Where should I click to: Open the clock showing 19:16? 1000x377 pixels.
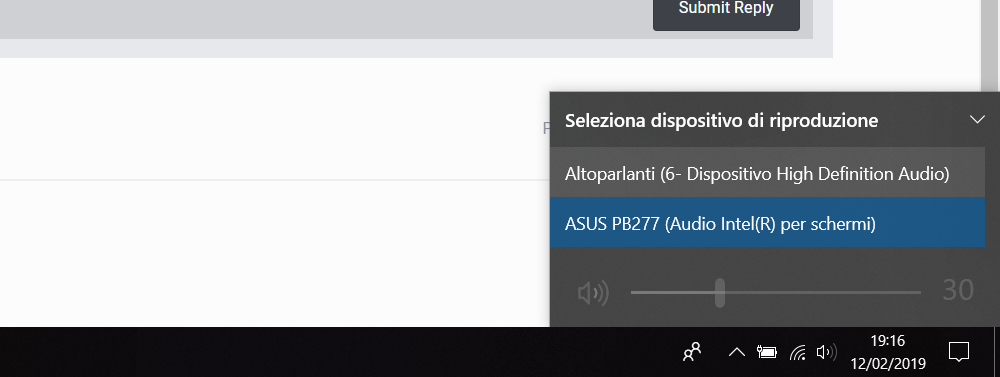[887, 352]
